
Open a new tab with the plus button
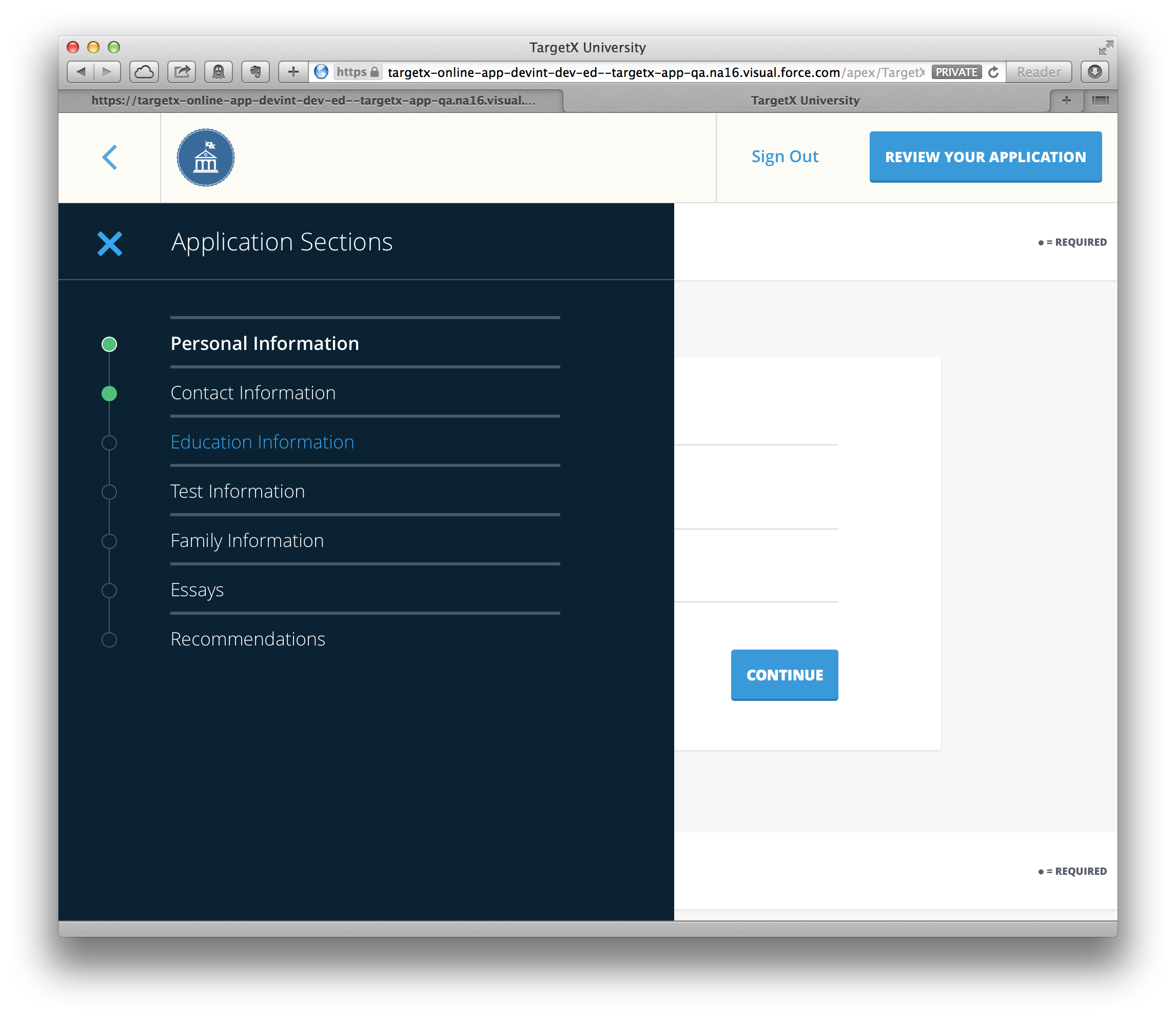(1066, 101)
